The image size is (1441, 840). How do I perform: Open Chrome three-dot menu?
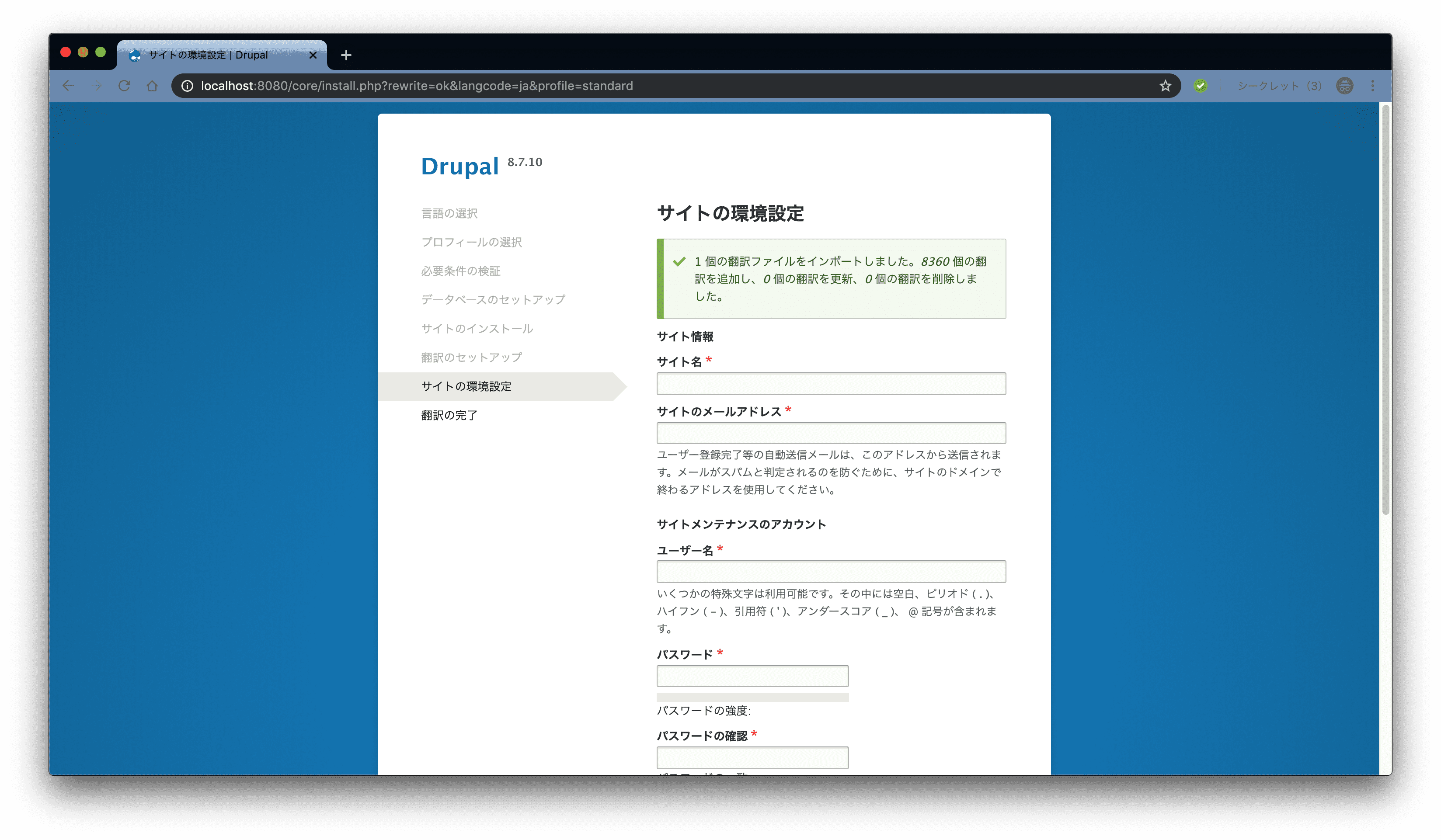click(1372, 86)
